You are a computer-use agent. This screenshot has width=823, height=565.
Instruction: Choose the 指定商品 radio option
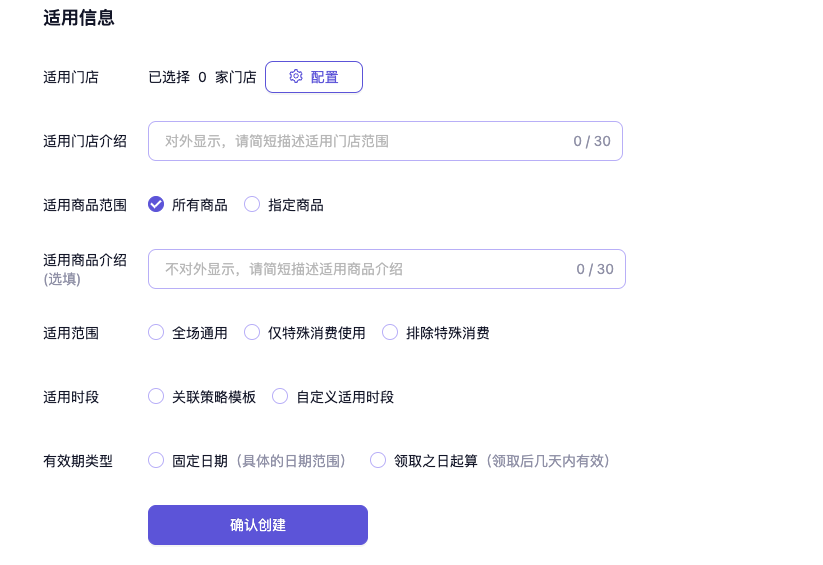tap(252, 205)
